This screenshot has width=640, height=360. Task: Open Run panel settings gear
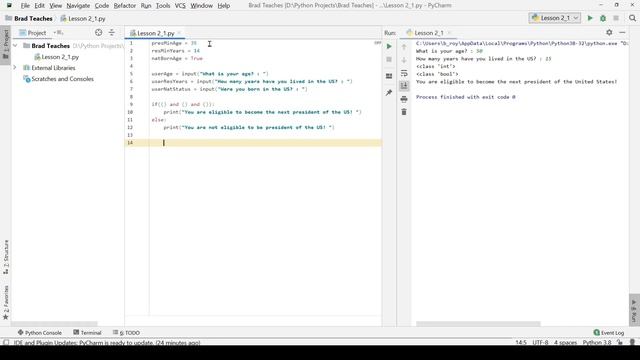(x=609, y=33)
